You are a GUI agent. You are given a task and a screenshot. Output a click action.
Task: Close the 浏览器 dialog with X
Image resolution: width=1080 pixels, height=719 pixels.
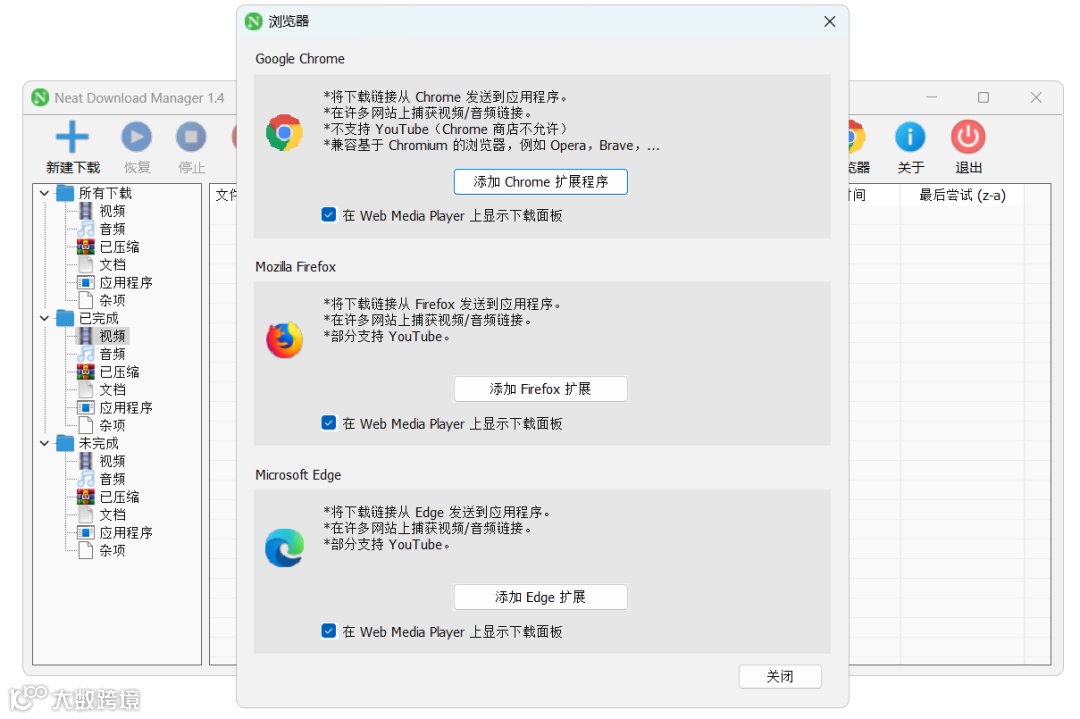click(829, 21)
